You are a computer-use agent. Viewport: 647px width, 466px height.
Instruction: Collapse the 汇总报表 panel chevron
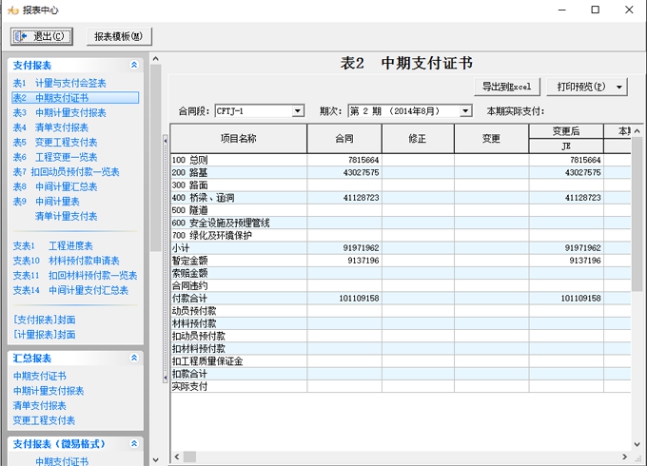click(134, 358)
